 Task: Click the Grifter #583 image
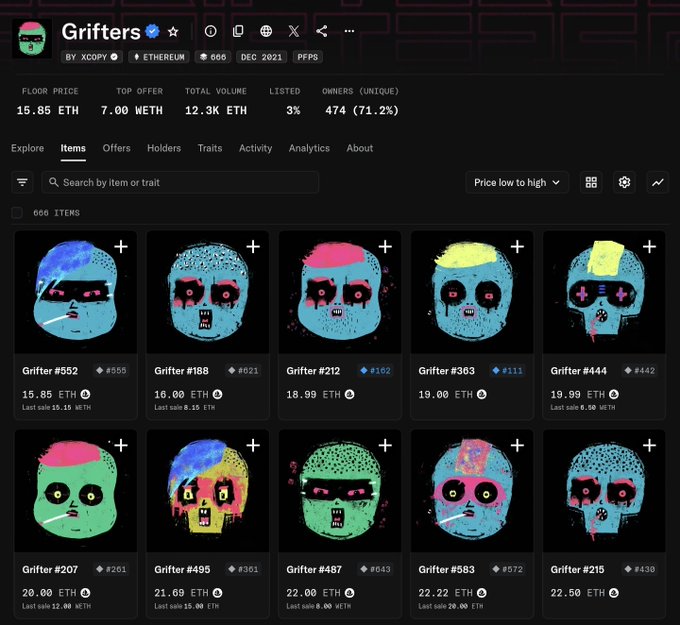pos(472,491)
